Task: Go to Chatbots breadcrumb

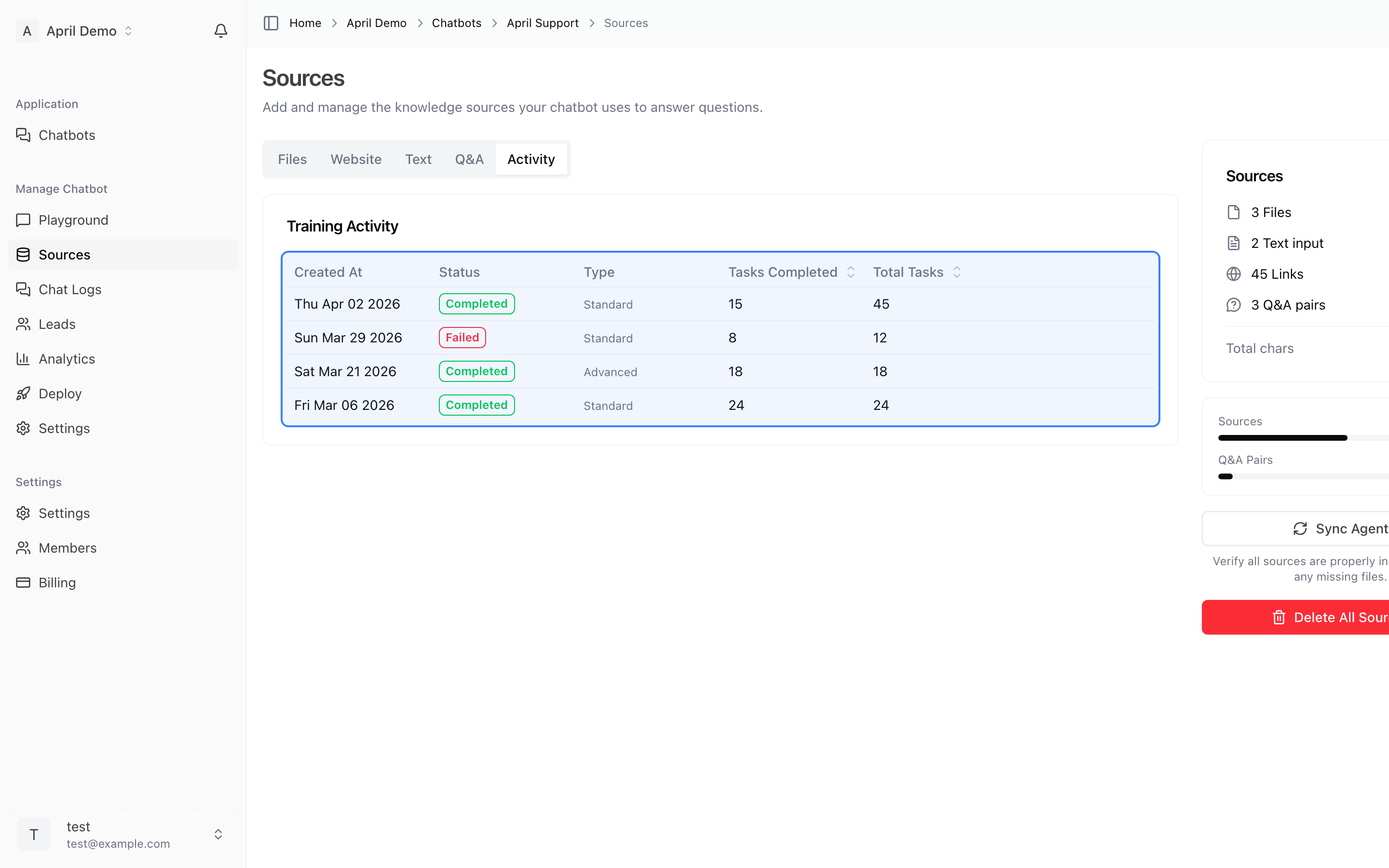Action: (x=456, y=23)
